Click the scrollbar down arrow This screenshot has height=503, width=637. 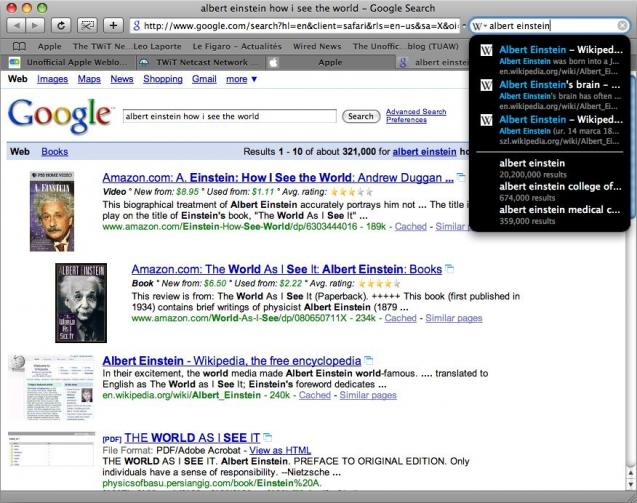630,484
